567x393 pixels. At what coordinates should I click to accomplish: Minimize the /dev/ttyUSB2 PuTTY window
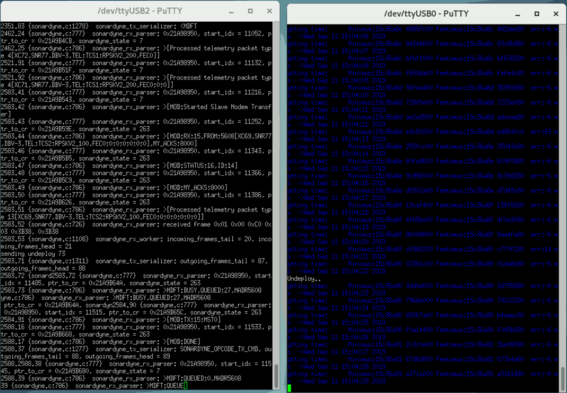click(231, 11)
